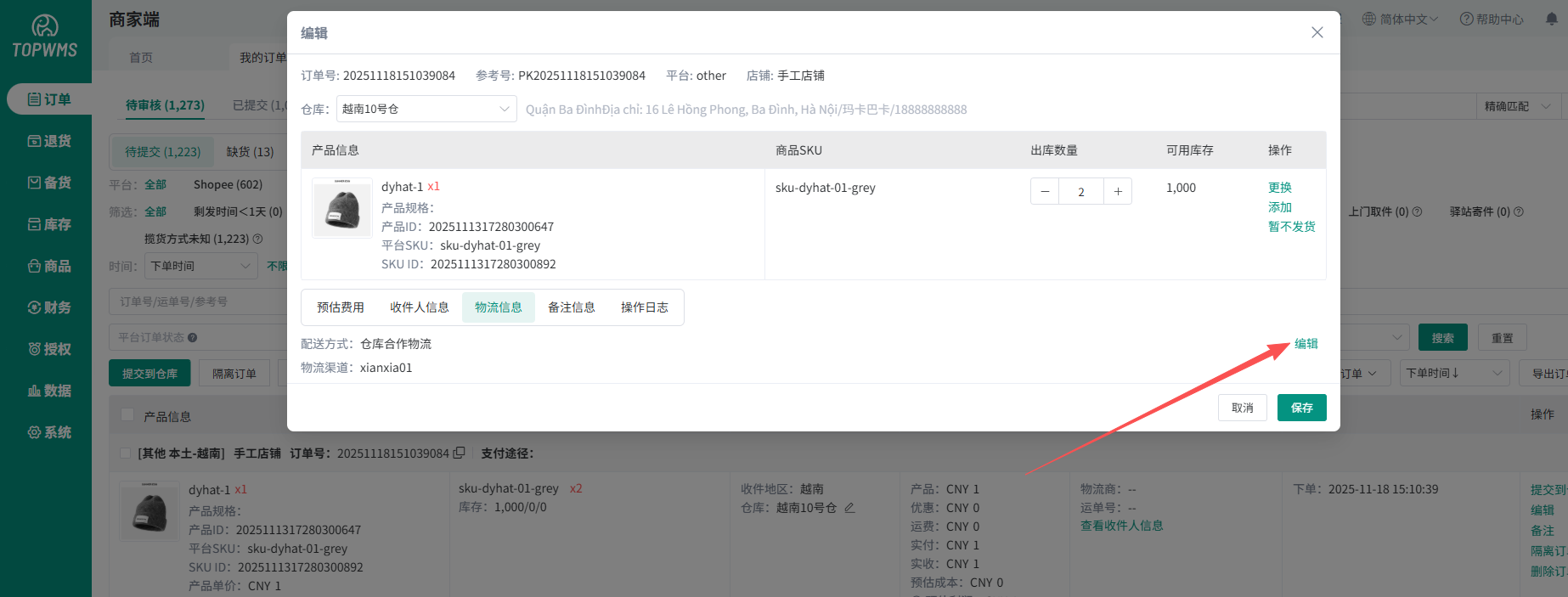The height and width of the screenshot is (597, 1568).
Task: Switch to 操作日志 tab in dialog
Action: tap(645, 307)
